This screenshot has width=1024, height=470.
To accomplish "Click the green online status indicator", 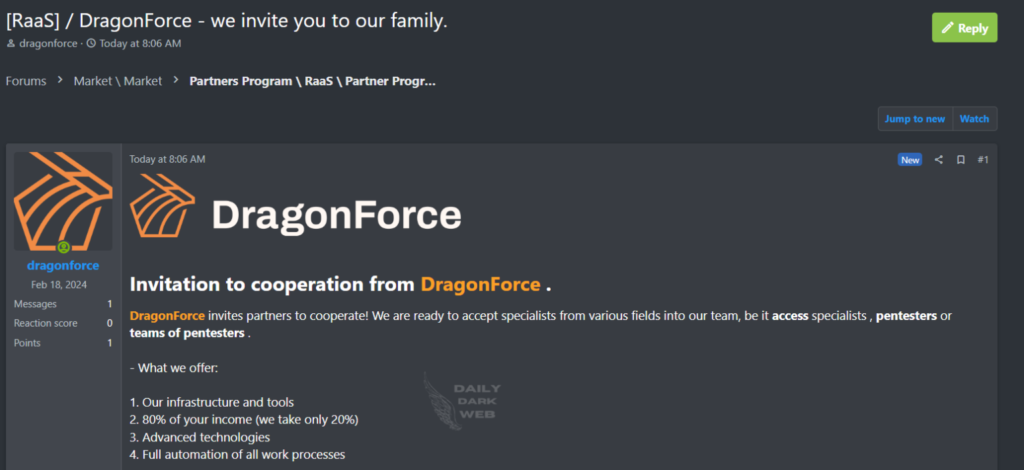I will [63, 247].
